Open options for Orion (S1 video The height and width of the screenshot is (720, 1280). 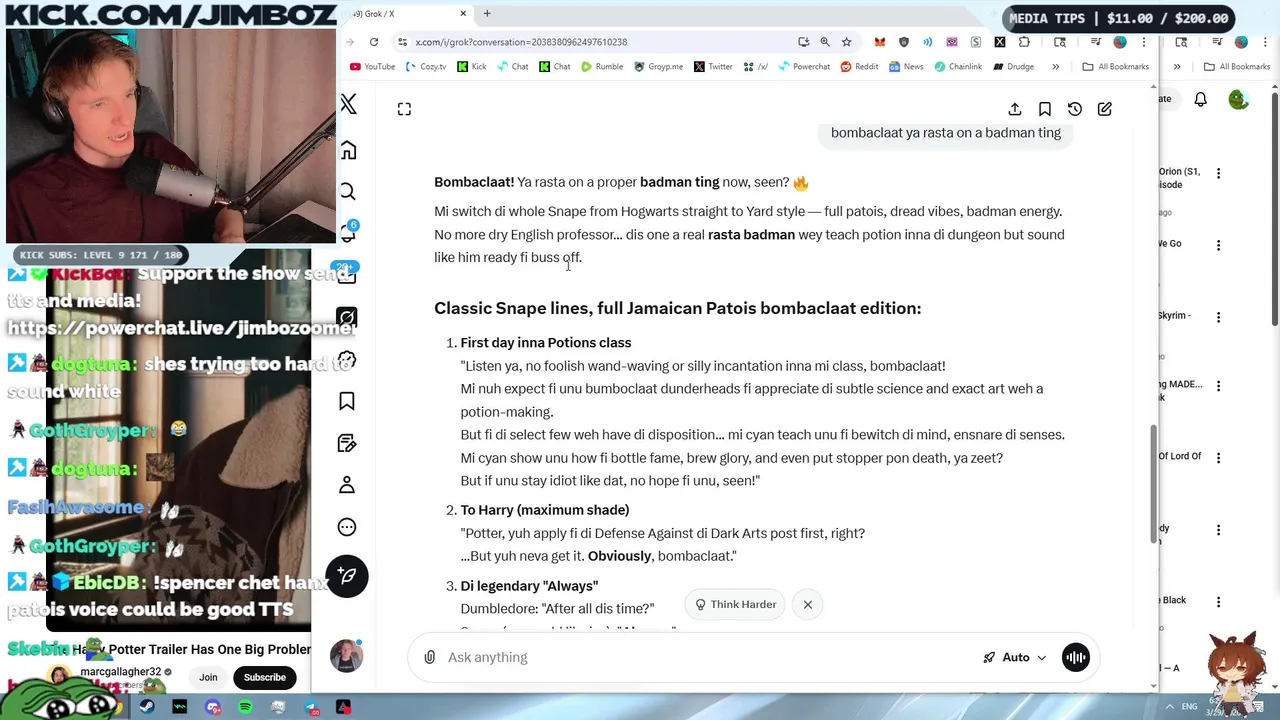[1218, 173]
